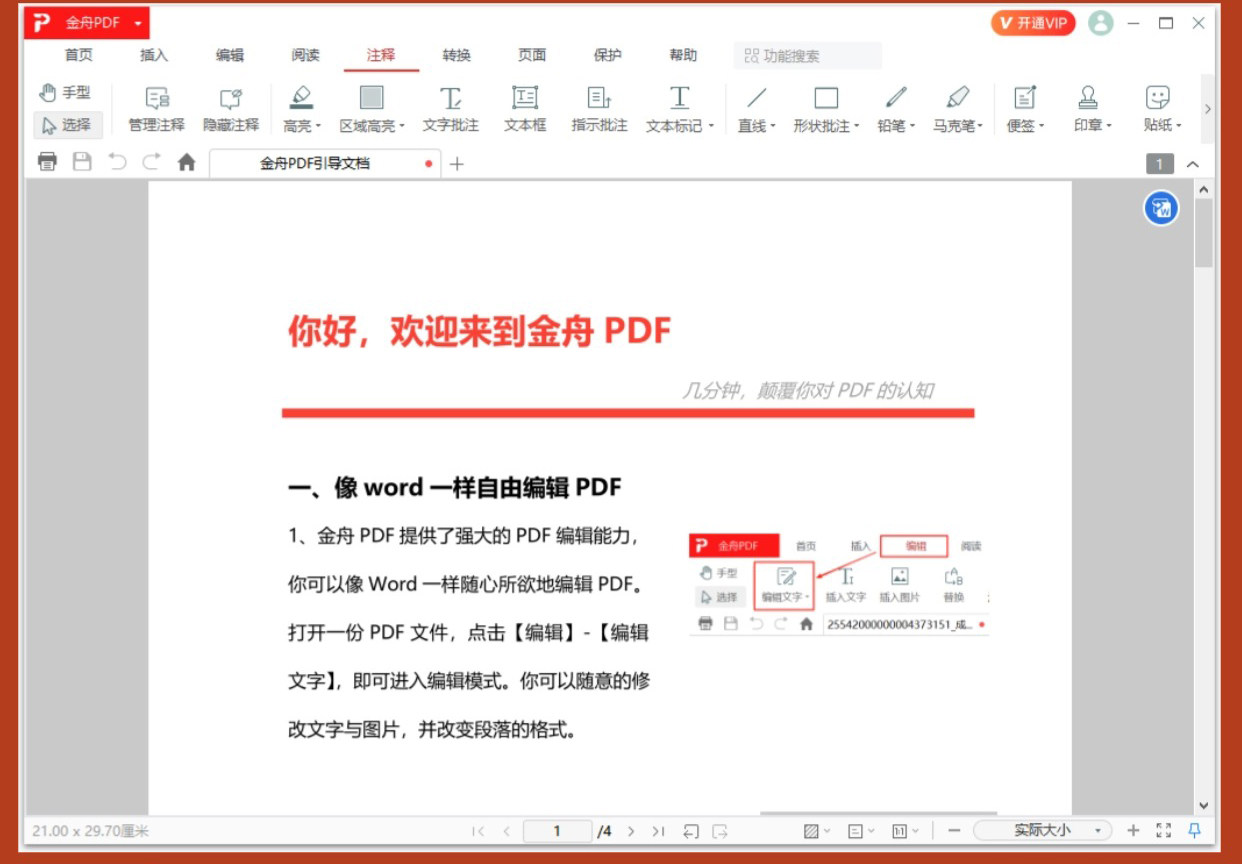Viewport: 1242px width, 864px height.
Task: Switch to the 首页 tab
Action: pos(79,55)
